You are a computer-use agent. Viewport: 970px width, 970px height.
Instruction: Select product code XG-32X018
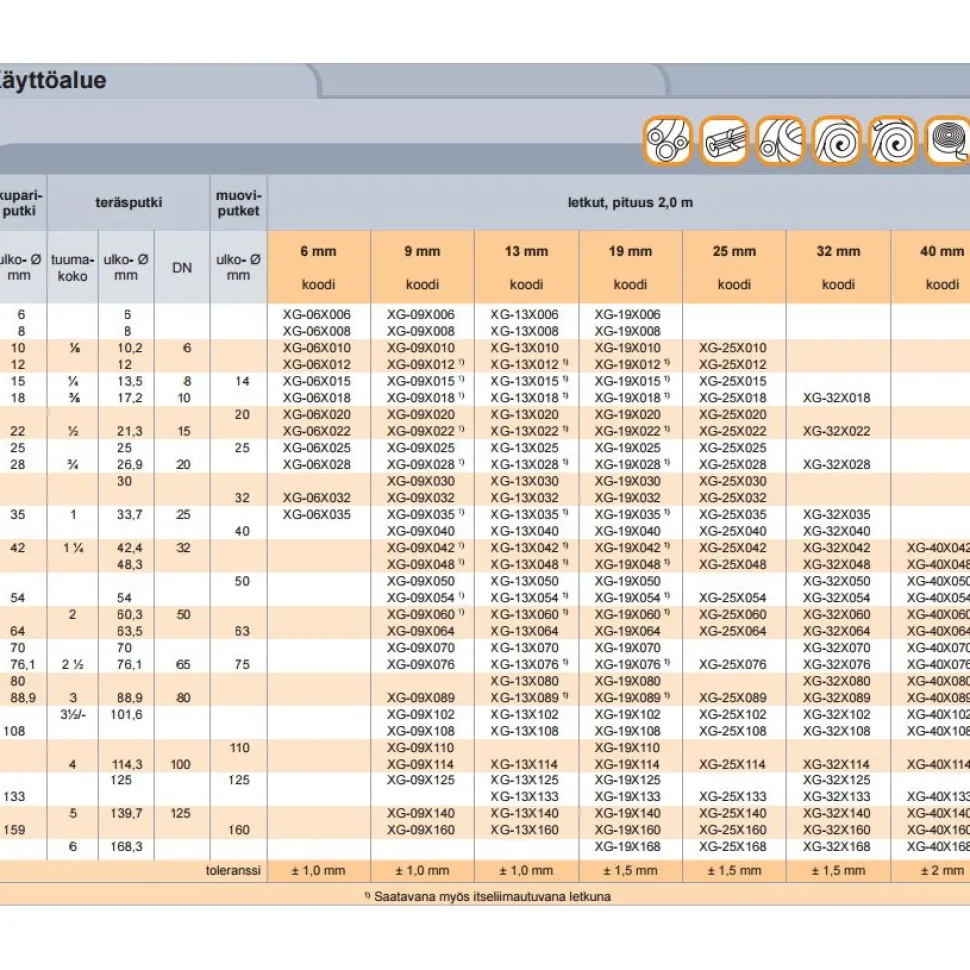tap(836, 398)
